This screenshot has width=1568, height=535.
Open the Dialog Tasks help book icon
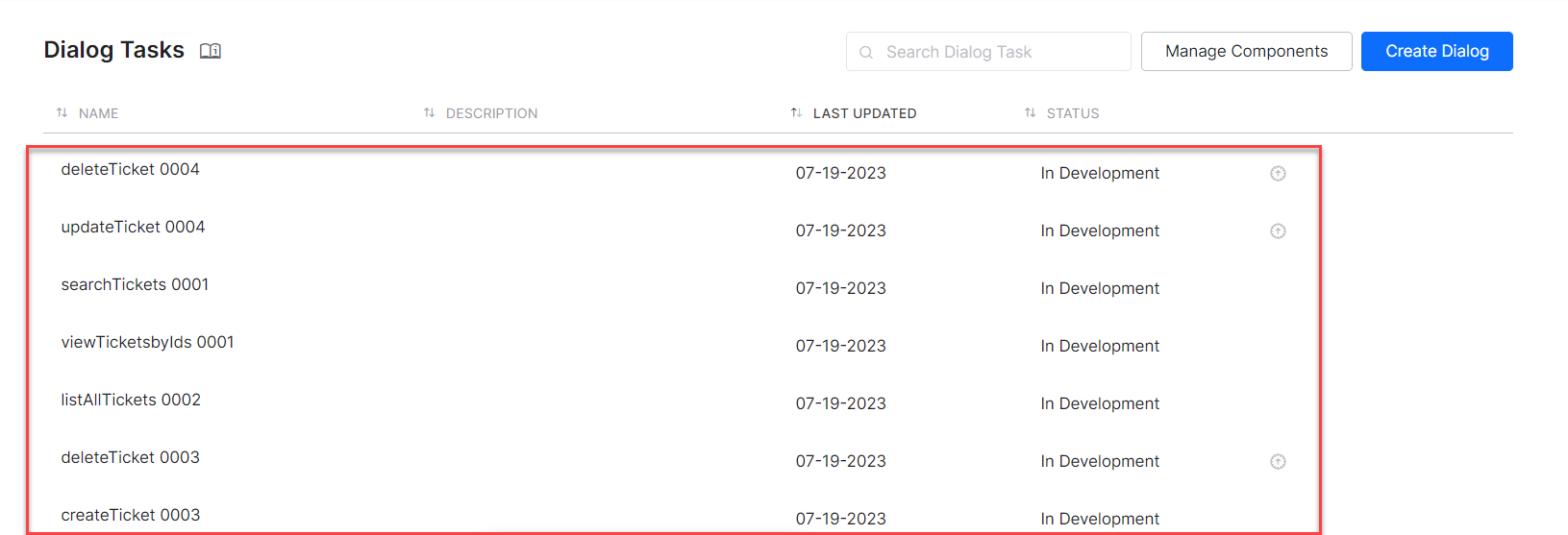(211, 51)
